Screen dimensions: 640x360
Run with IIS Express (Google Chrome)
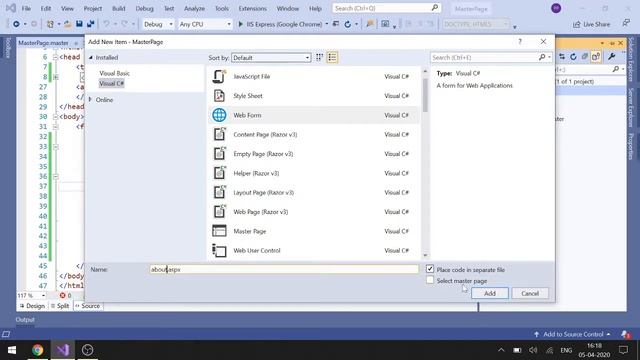tap(280, 24)
